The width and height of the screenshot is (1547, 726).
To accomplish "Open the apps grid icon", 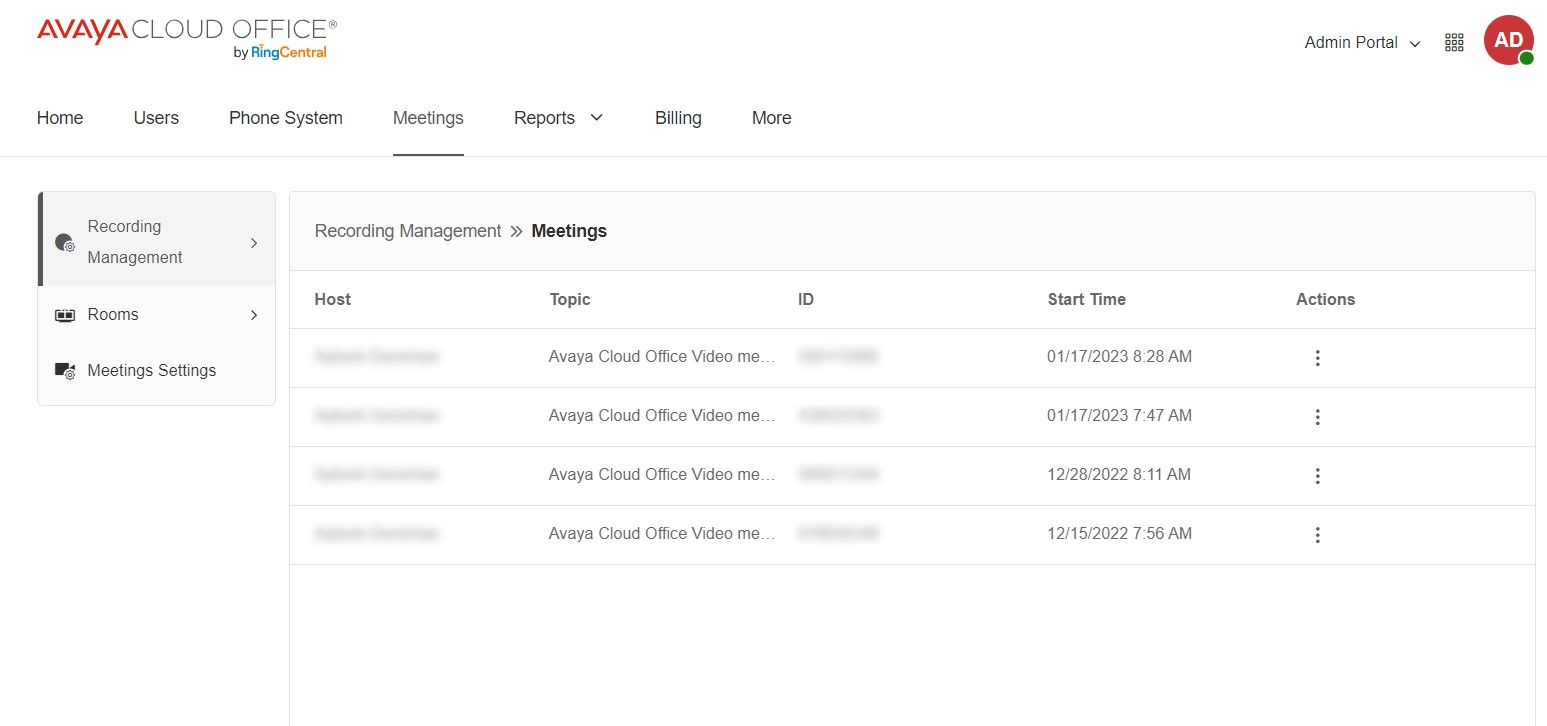I will 1454,42.
